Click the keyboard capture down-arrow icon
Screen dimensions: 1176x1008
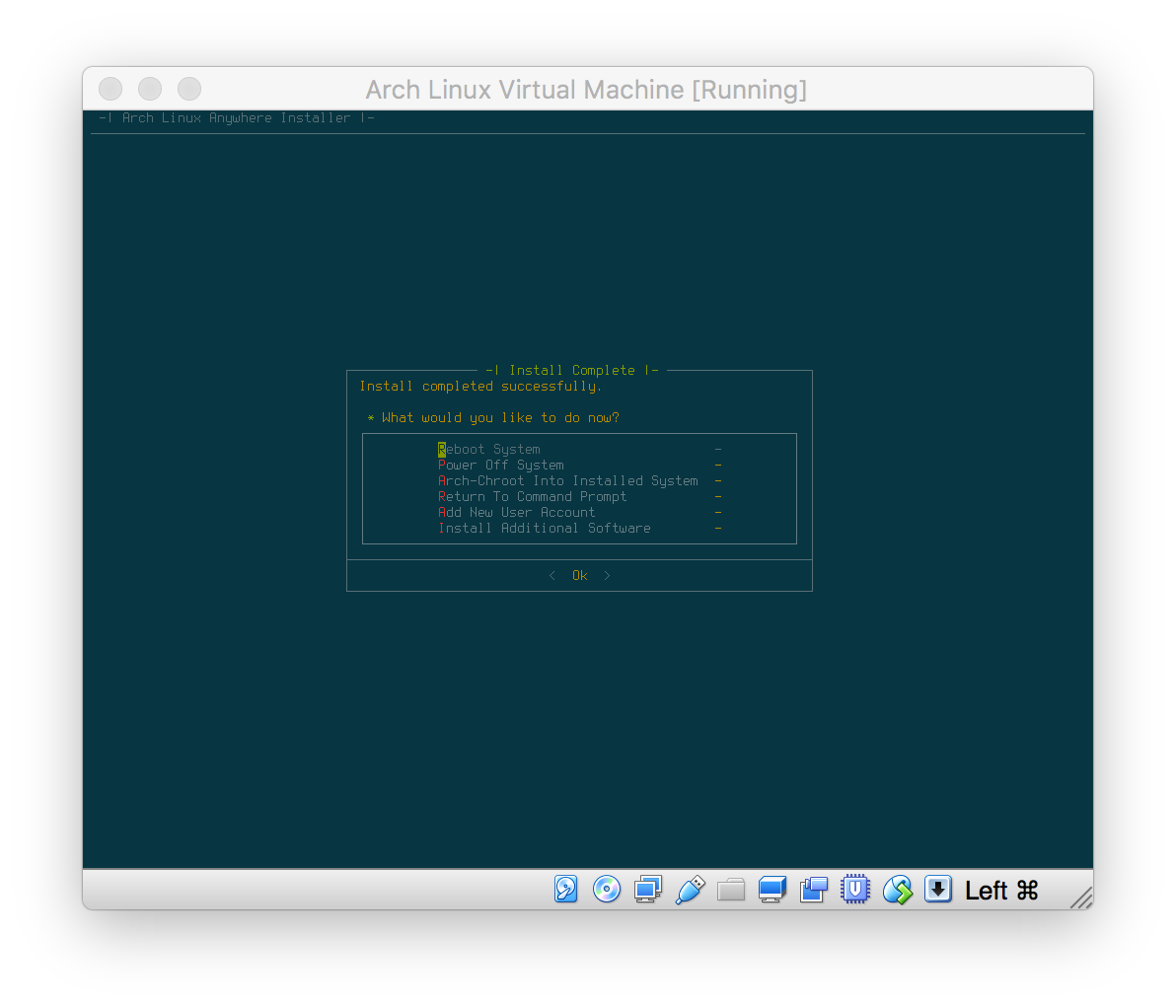pos(937,889)
